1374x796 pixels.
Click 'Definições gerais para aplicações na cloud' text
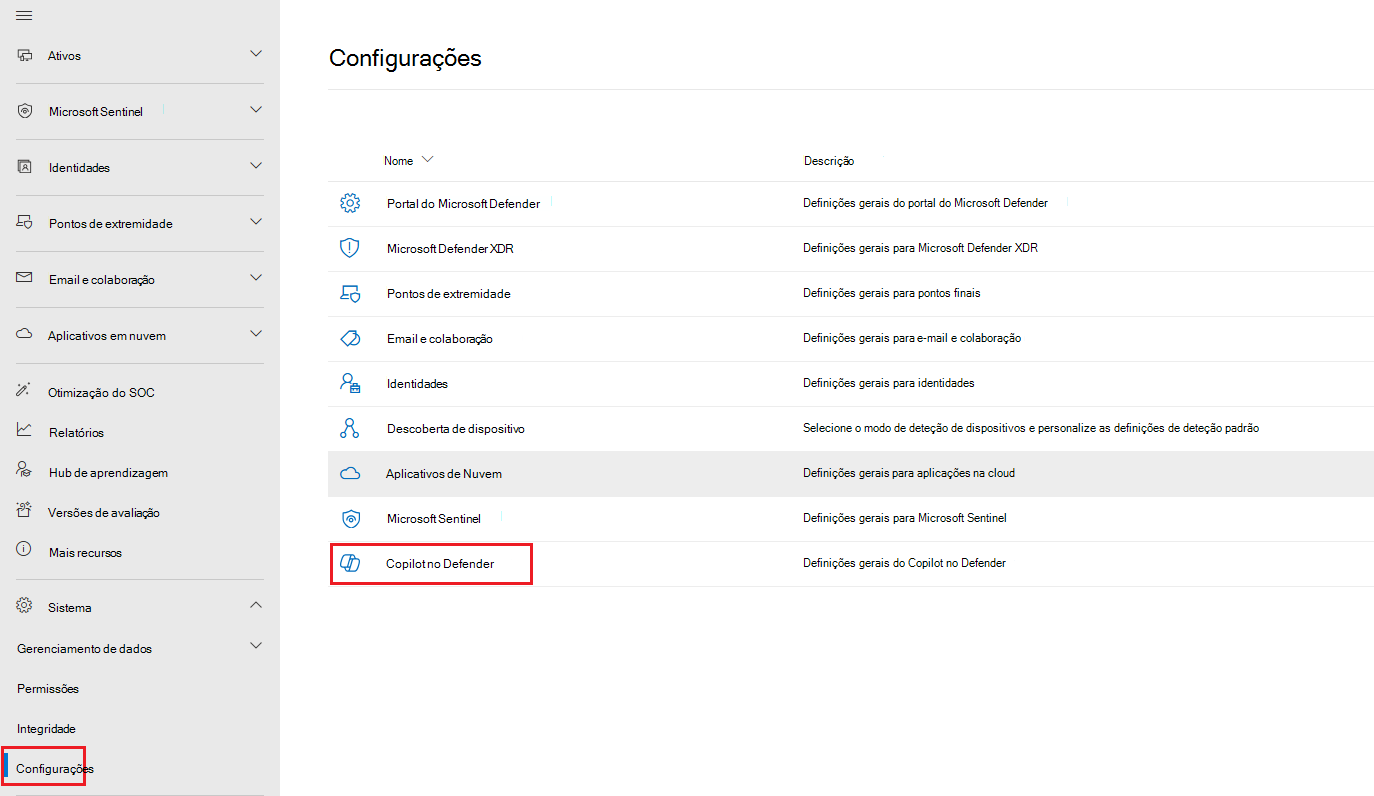click(x=909, y=473)
